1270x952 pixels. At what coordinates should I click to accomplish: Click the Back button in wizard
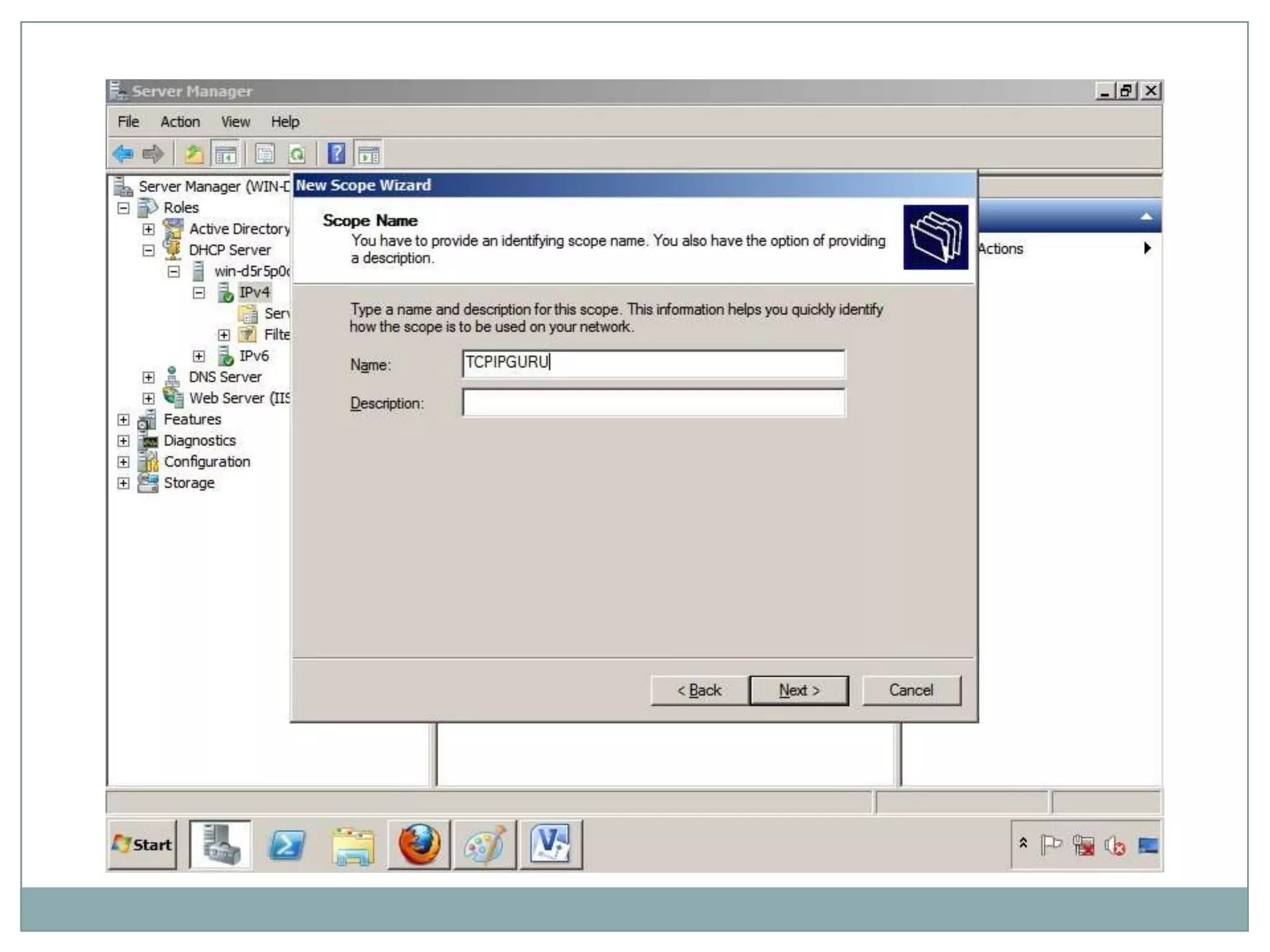699,690
